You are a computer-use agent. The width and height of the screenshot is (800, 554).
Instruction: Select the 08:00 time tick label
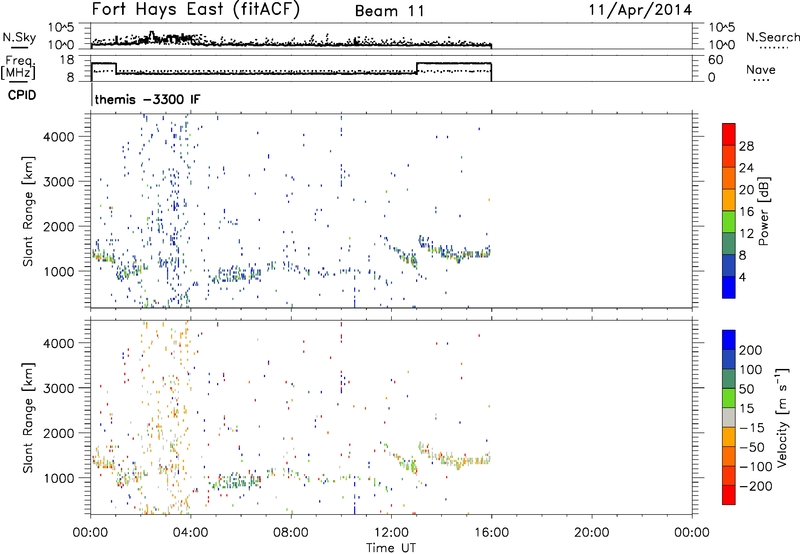point(291,533)
